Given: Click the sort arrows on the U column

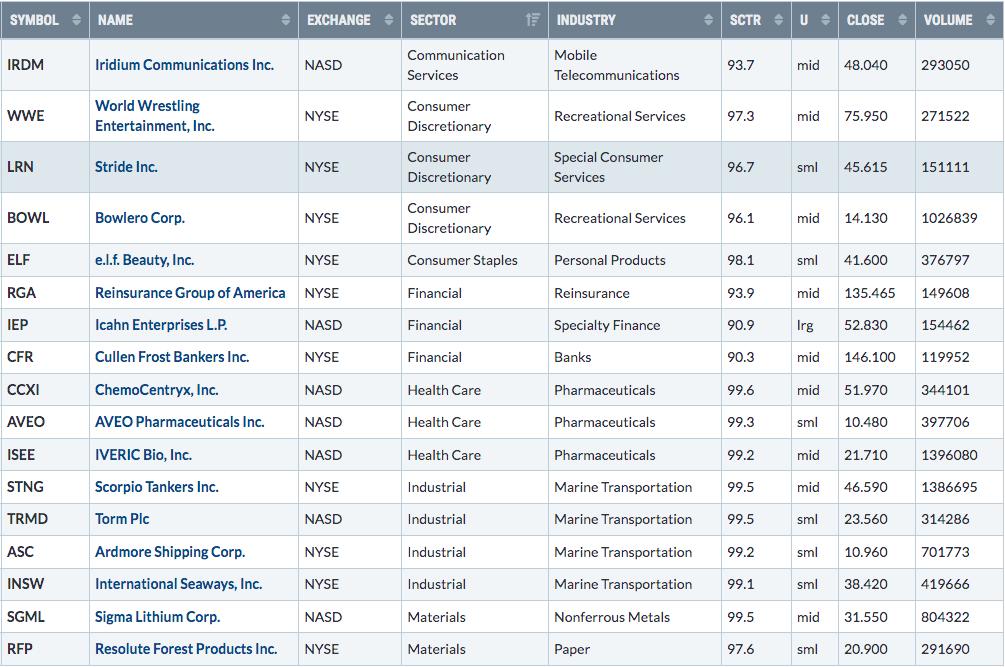Looking at the screenshot, I should coord(826,20).
